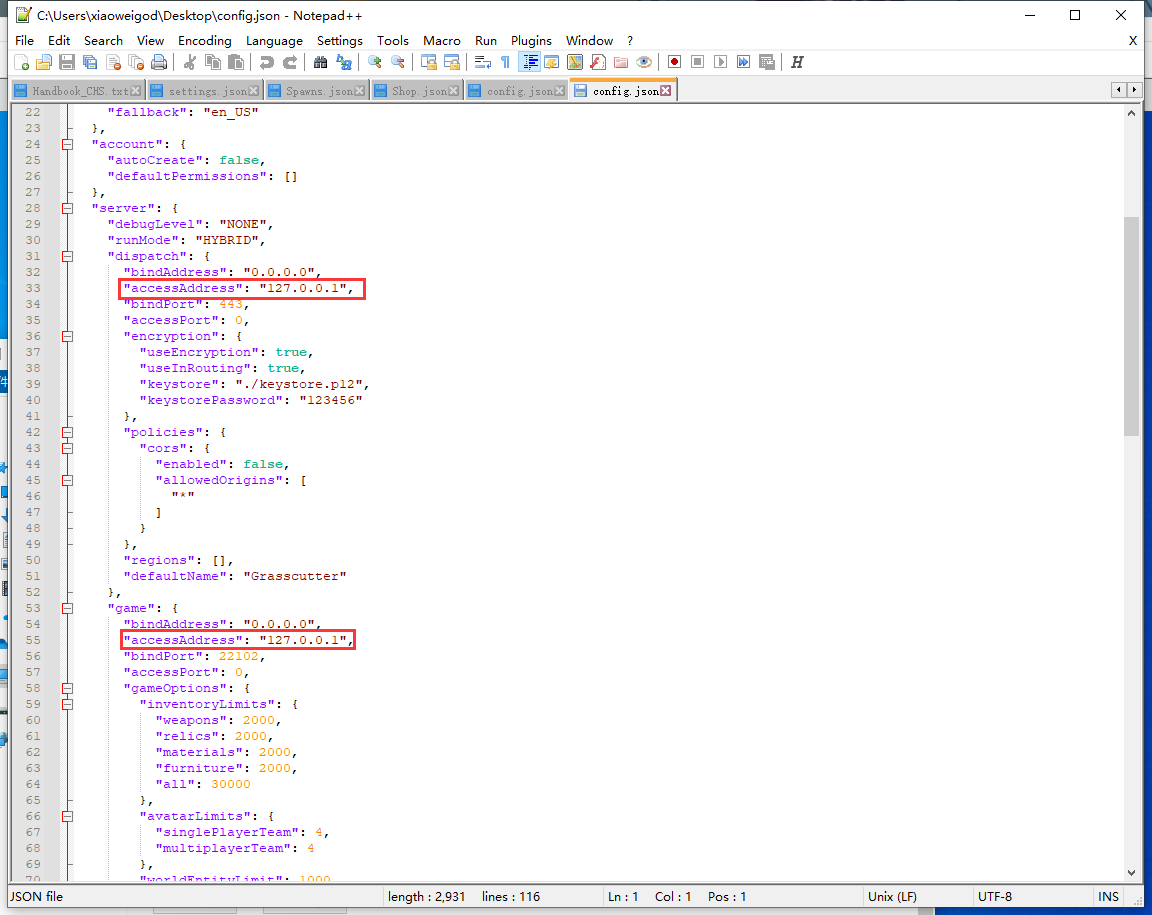Toggle Show All Characters pilcrow button
Viewport: 1152px width, 915px height.
click(505, 62)
